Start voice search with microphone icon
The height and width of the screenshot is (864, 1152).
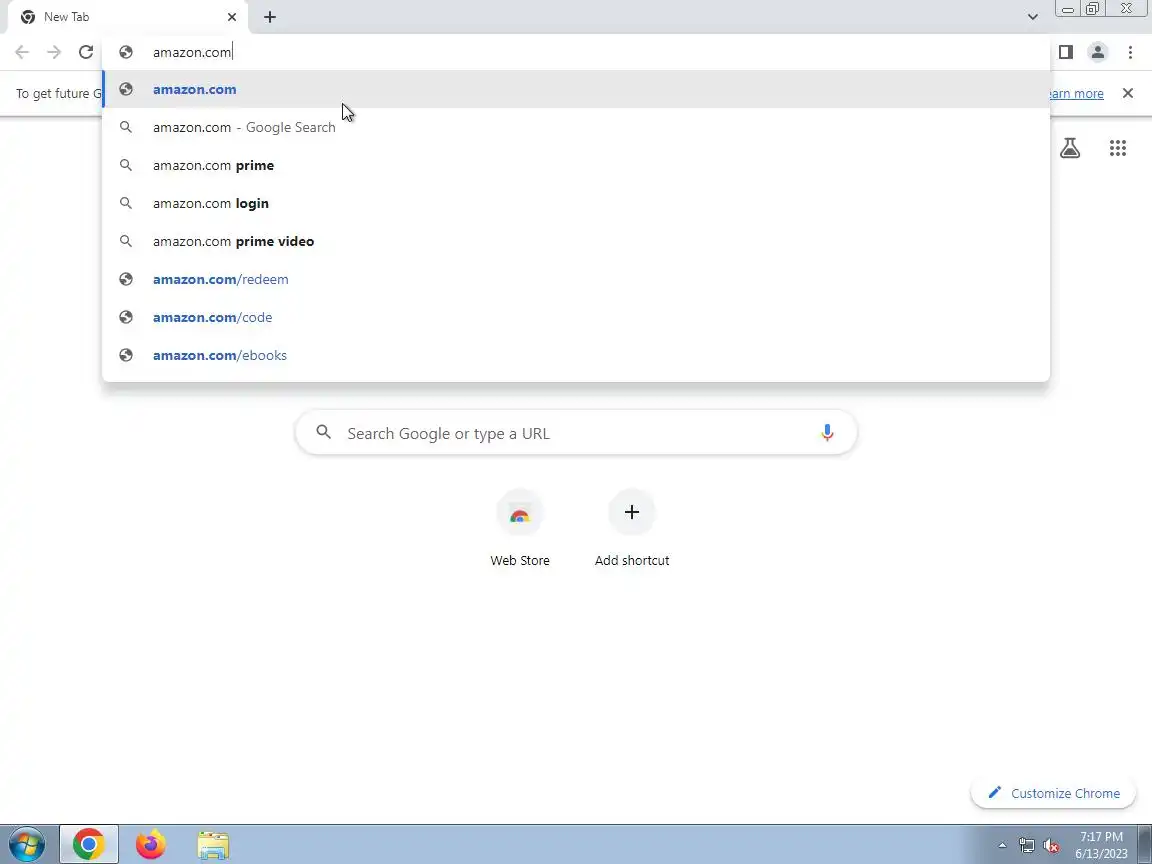pos(827,433)
